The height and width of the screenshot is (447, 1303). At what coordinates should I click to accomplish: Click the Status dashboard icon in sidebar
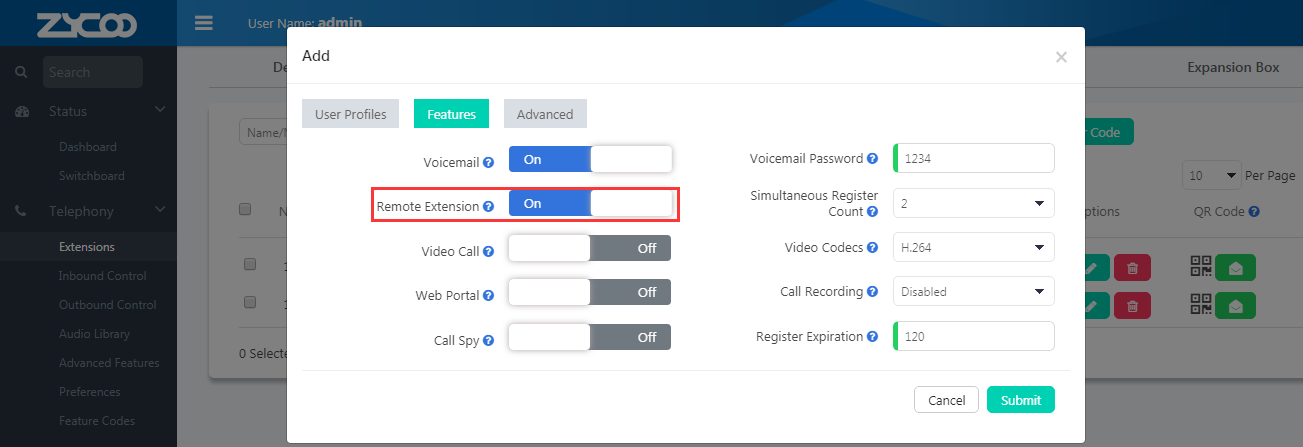point(21,111)
